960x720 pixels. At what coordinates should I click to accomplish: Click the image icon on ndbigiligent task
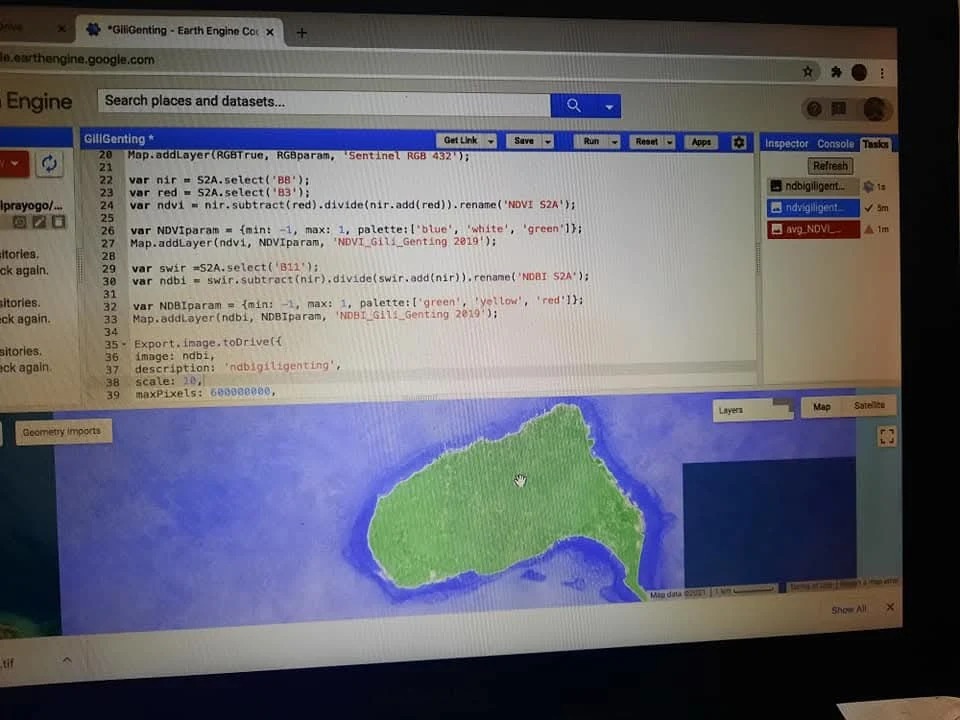(776, 186)
